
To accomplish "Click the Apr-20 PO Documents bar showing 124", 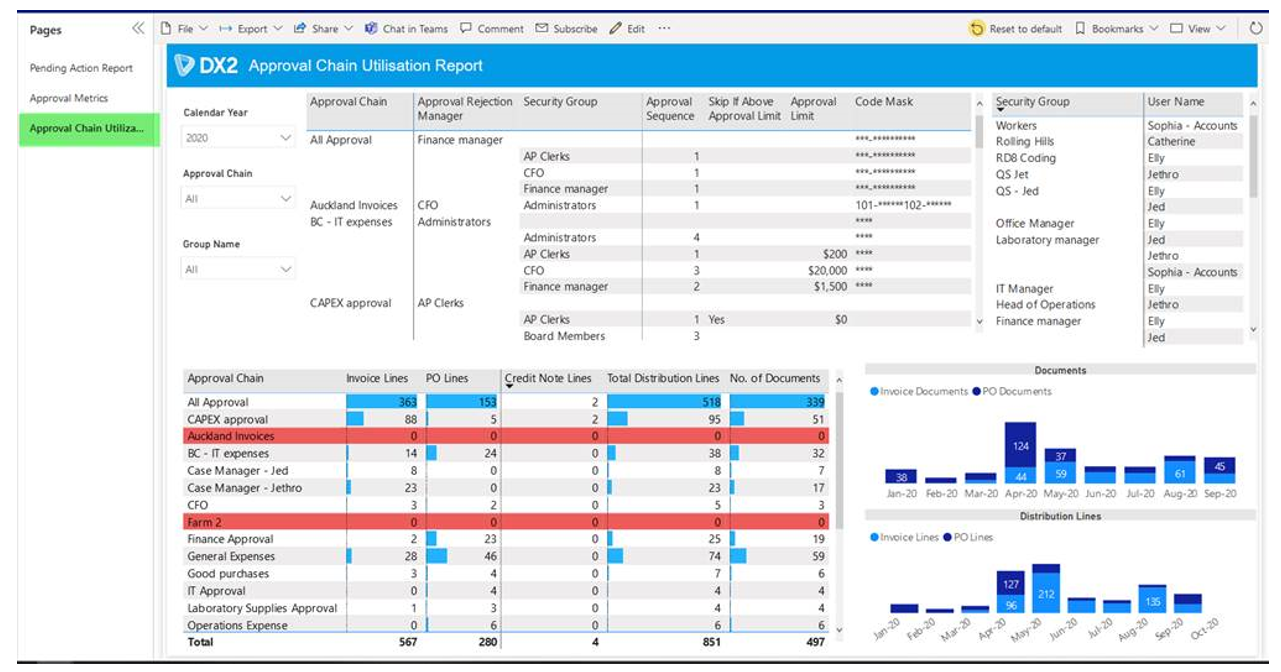I will (x=1020, y=445).
